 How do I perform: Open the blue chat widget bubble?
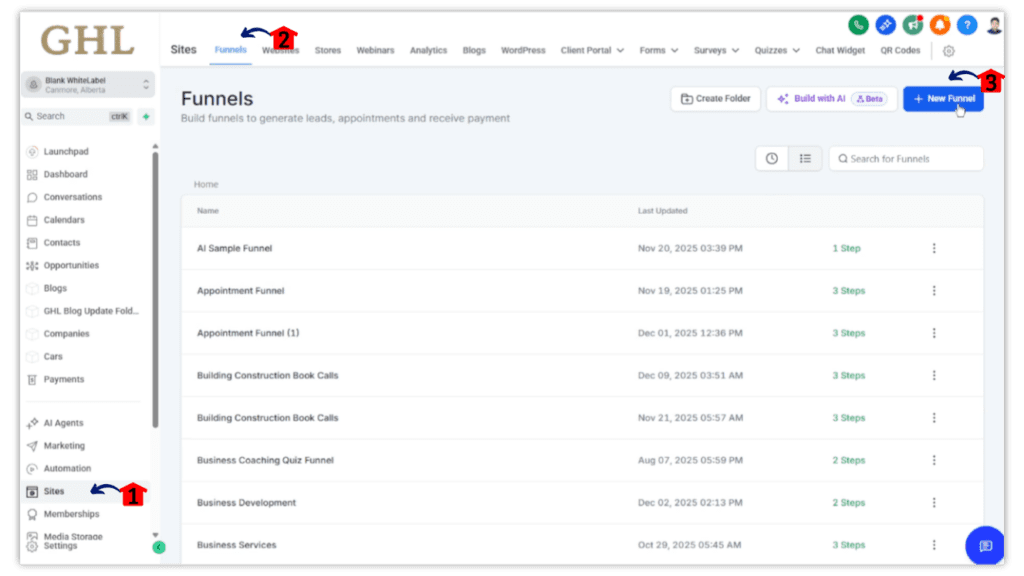tap(985, 546)
